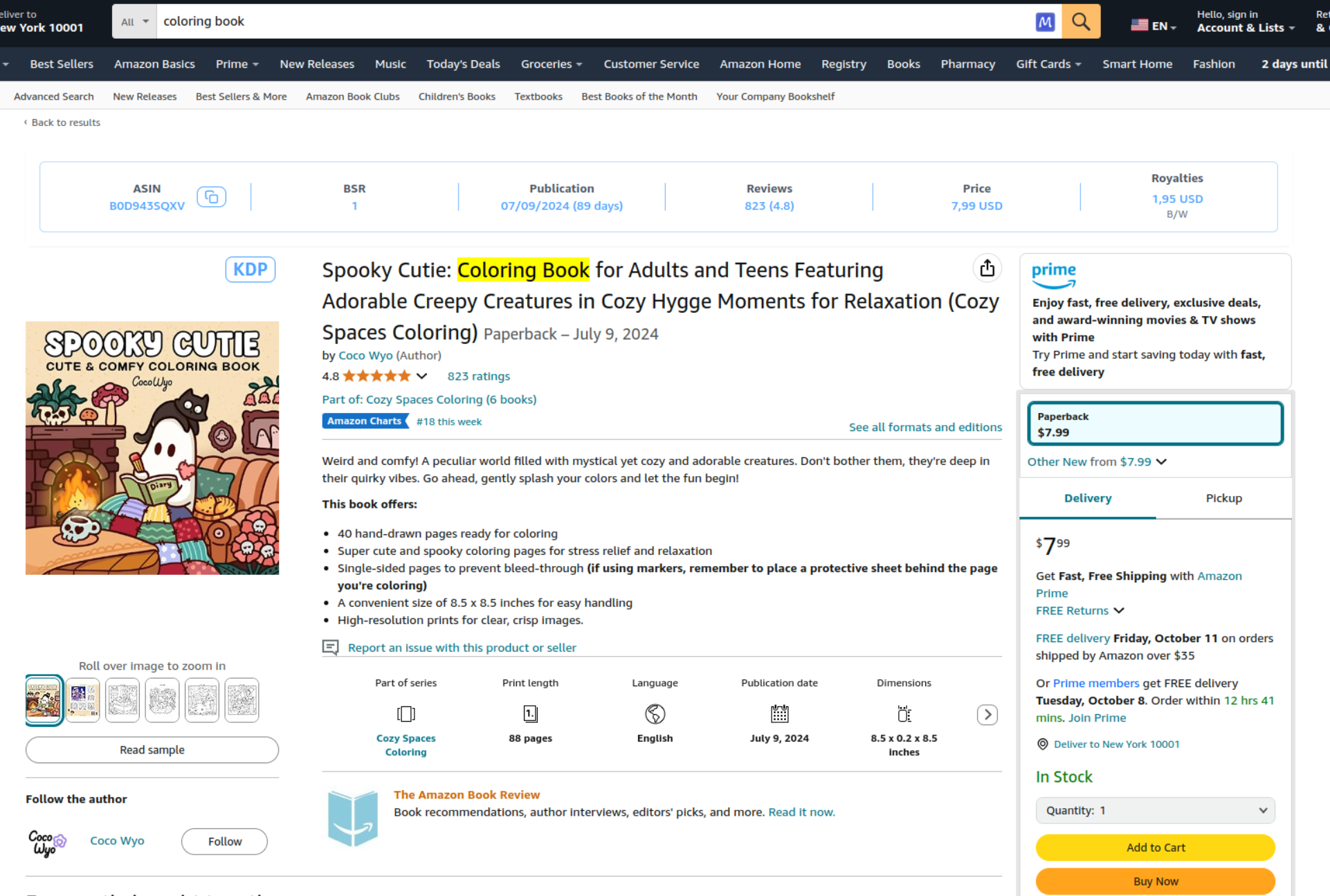This screenshot has width=1330, height=896.
Task: Open Coco Wyo author link under title
Action: pyautogui.click(x=365, y=355)
